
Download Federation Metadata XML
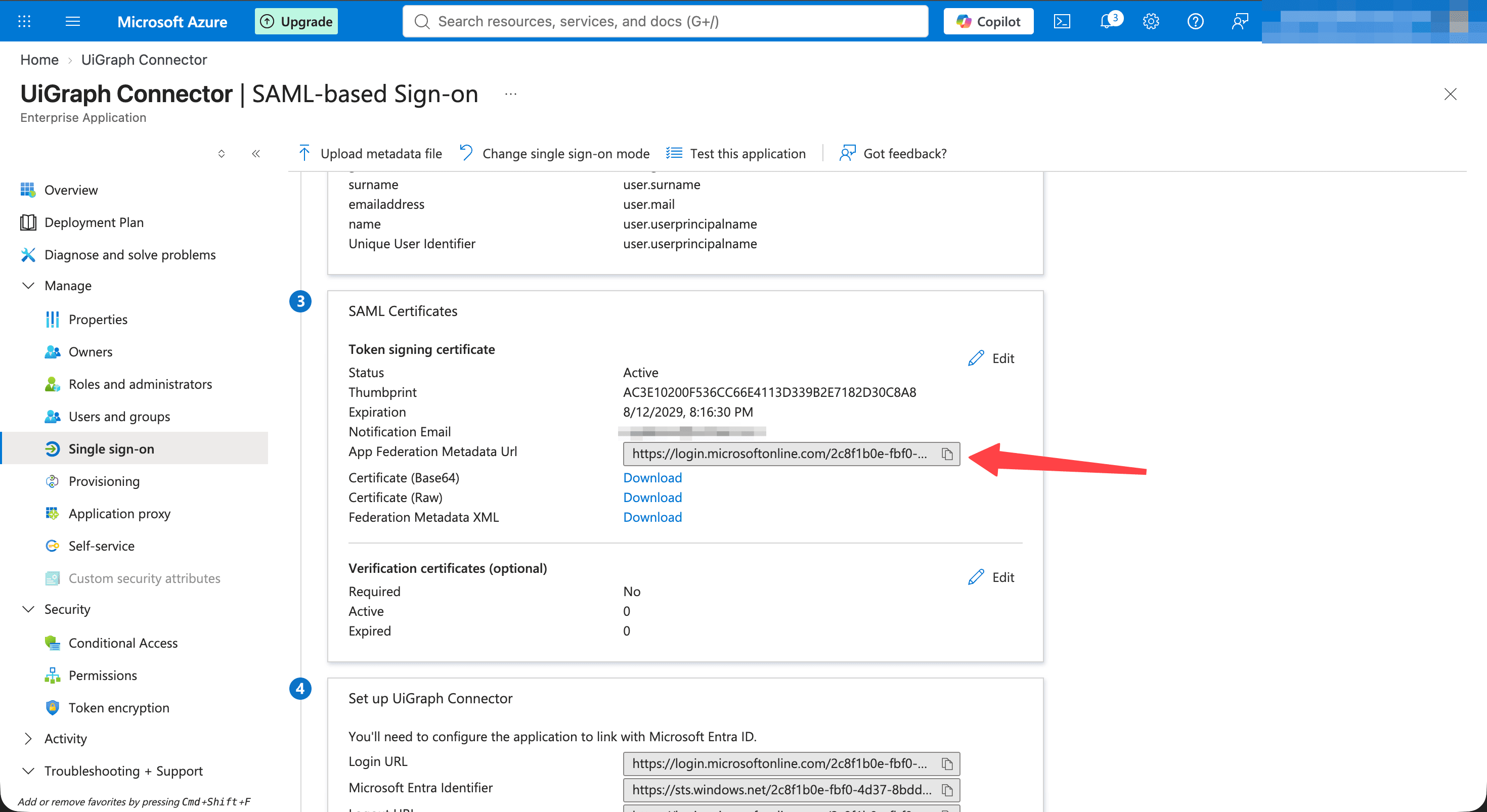(x=652, y=517)
